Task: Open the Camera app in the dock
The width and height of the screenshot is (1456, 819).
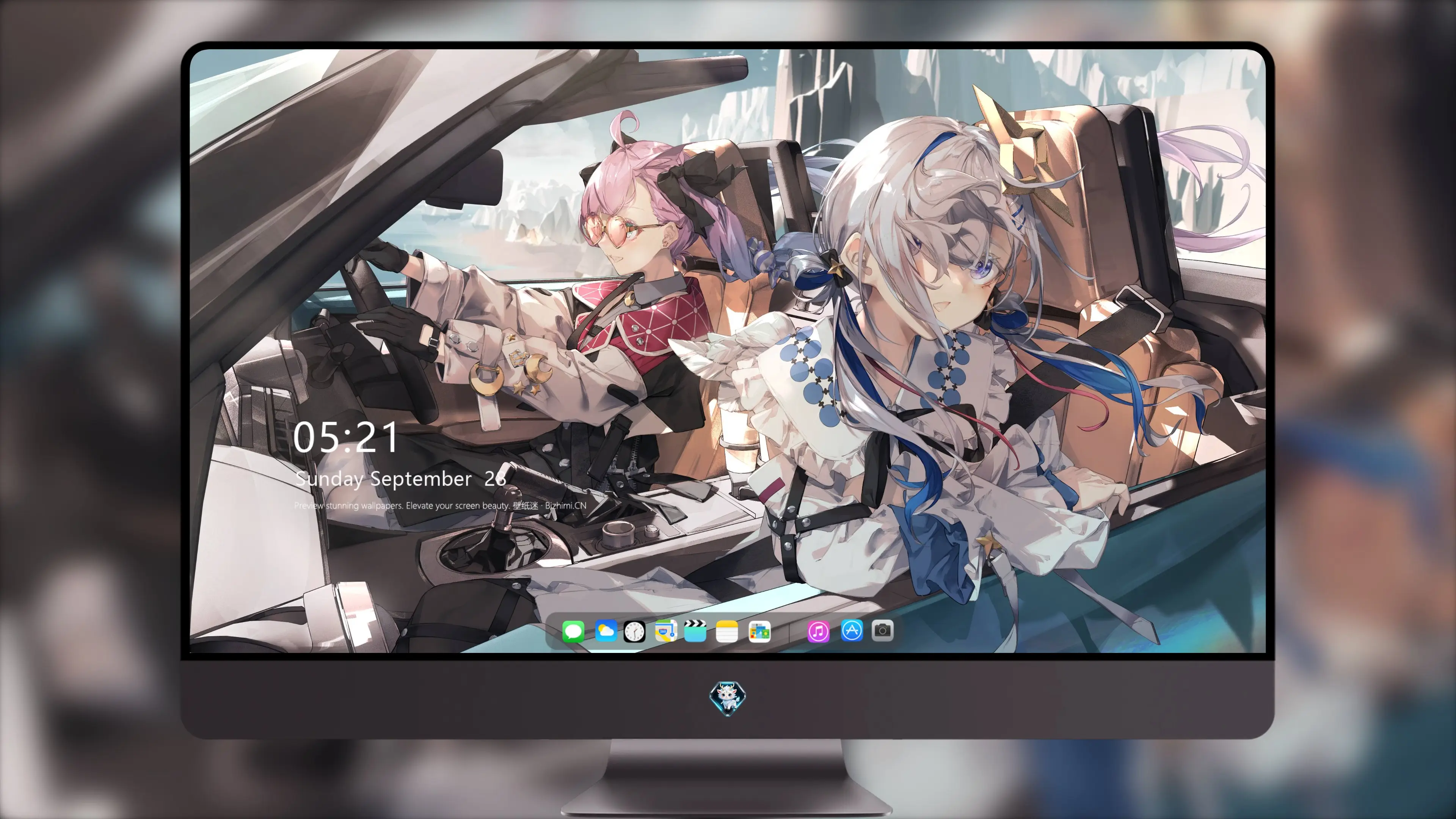Action: [882, 631]
